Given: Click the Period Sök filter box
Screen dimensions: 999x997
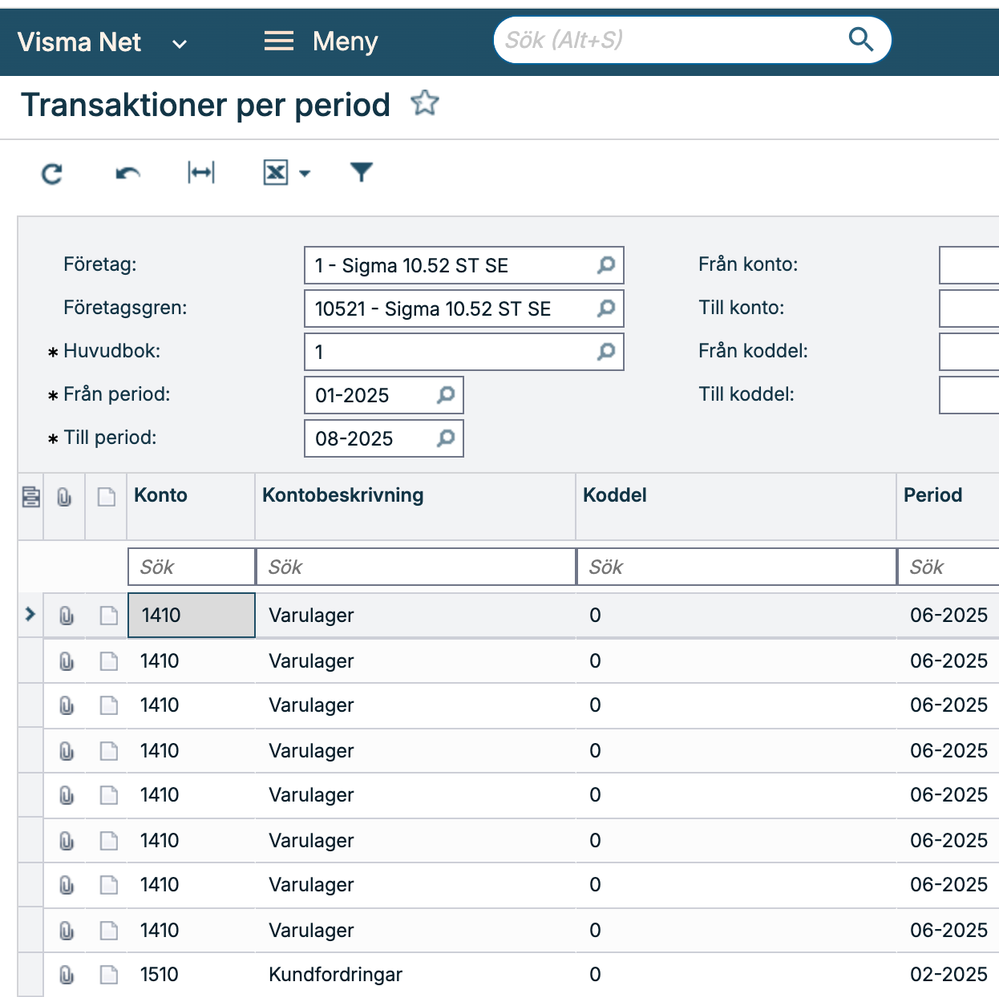Looking at the screenshot, I should (x=948, y=567).
